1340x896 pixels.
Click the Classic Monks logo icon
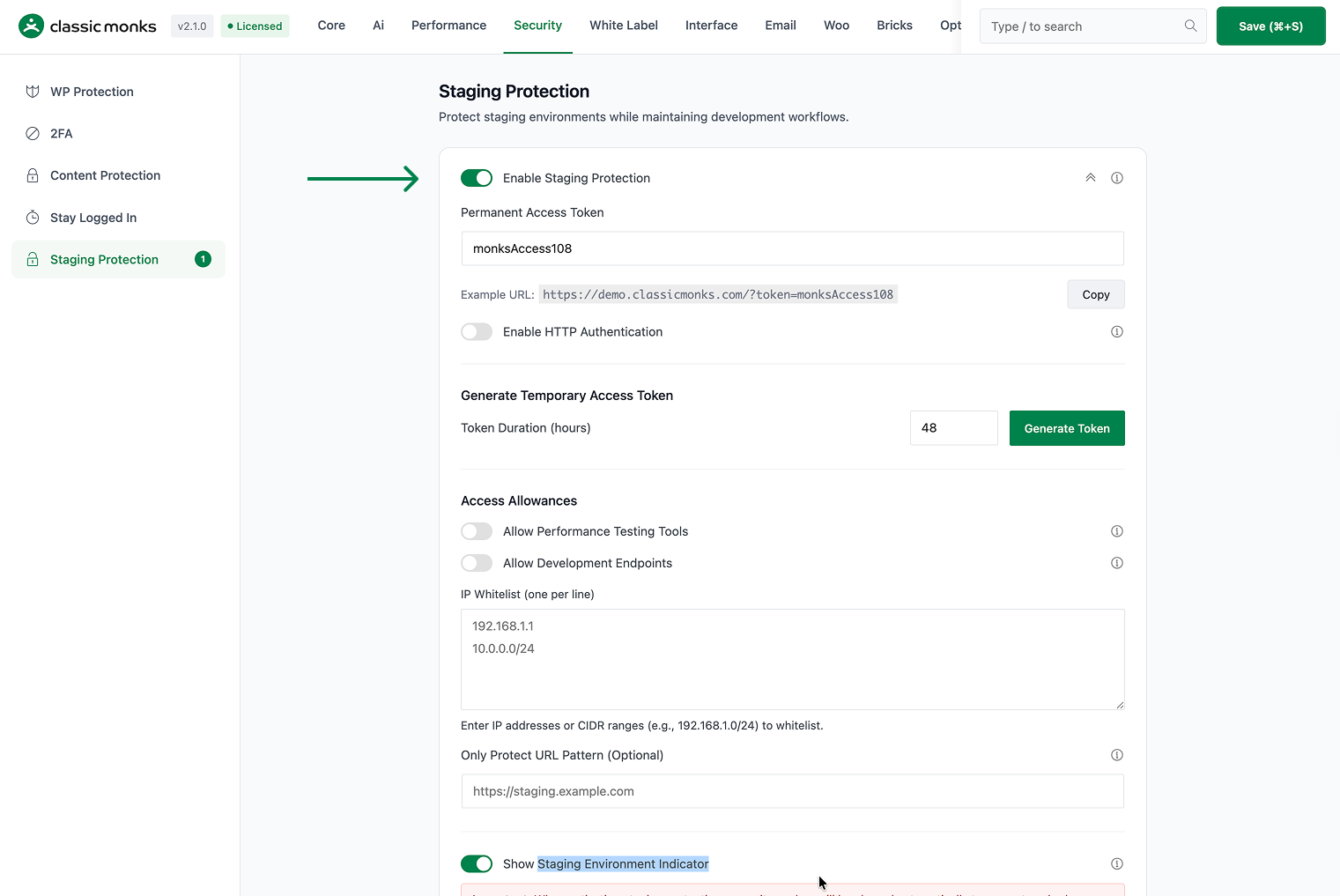pyautogui.click(x=31, y=26)
